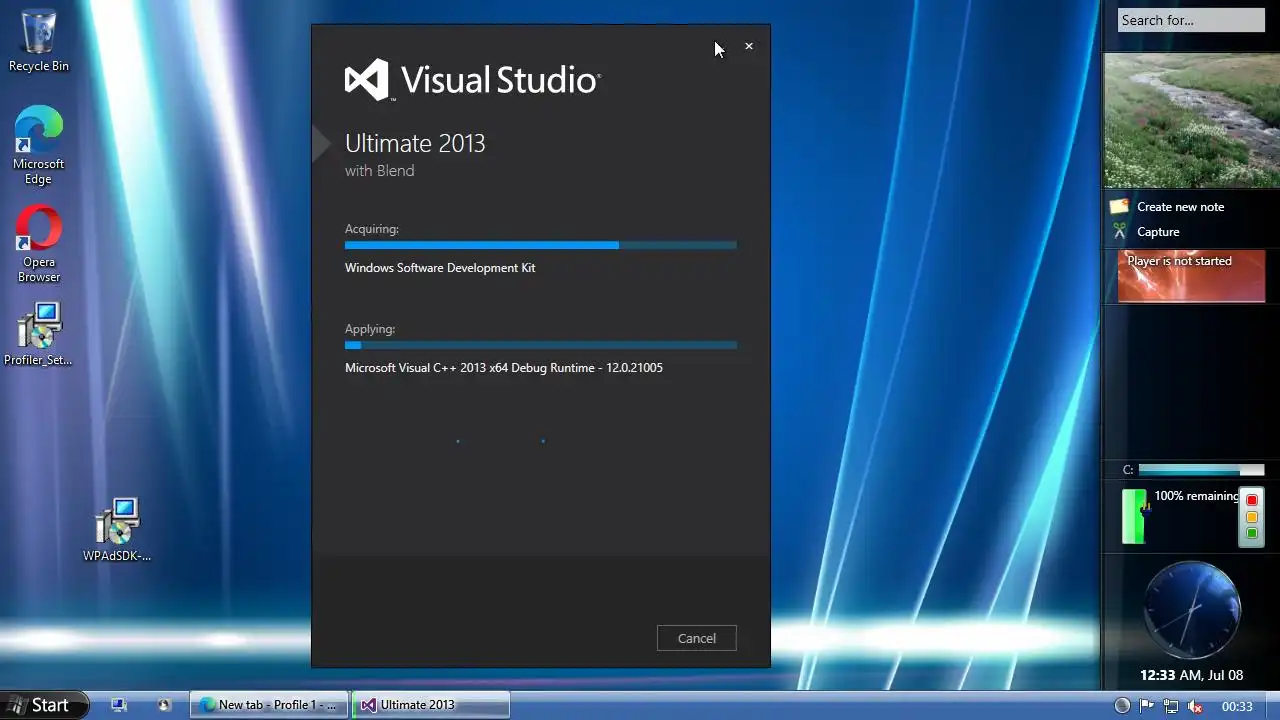Click the show desktop quick launch icon

tap(119, 705)
